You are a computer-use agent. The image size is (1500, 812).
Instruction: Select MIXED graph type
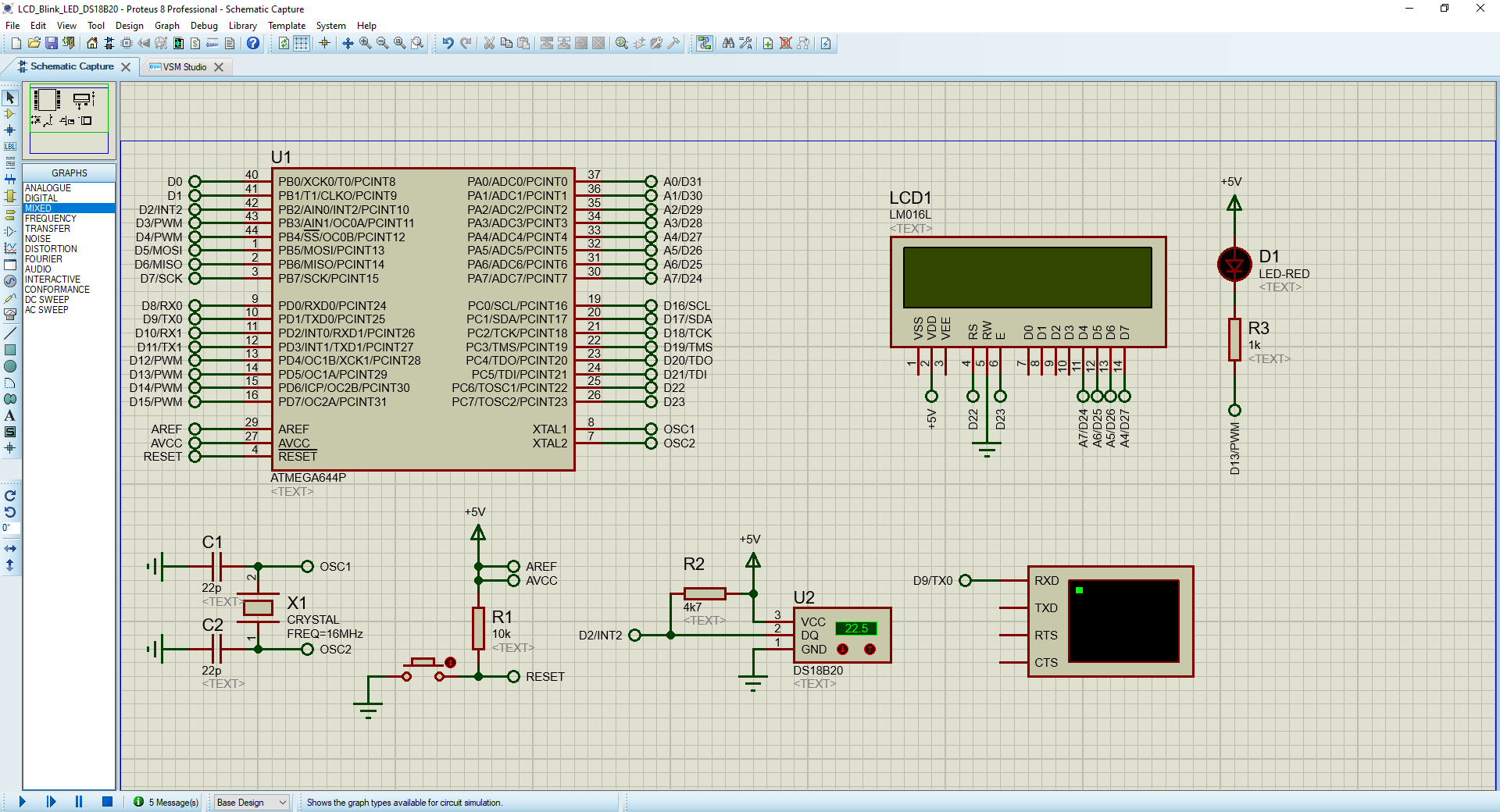pyautogui.click(x=69, y=208)
